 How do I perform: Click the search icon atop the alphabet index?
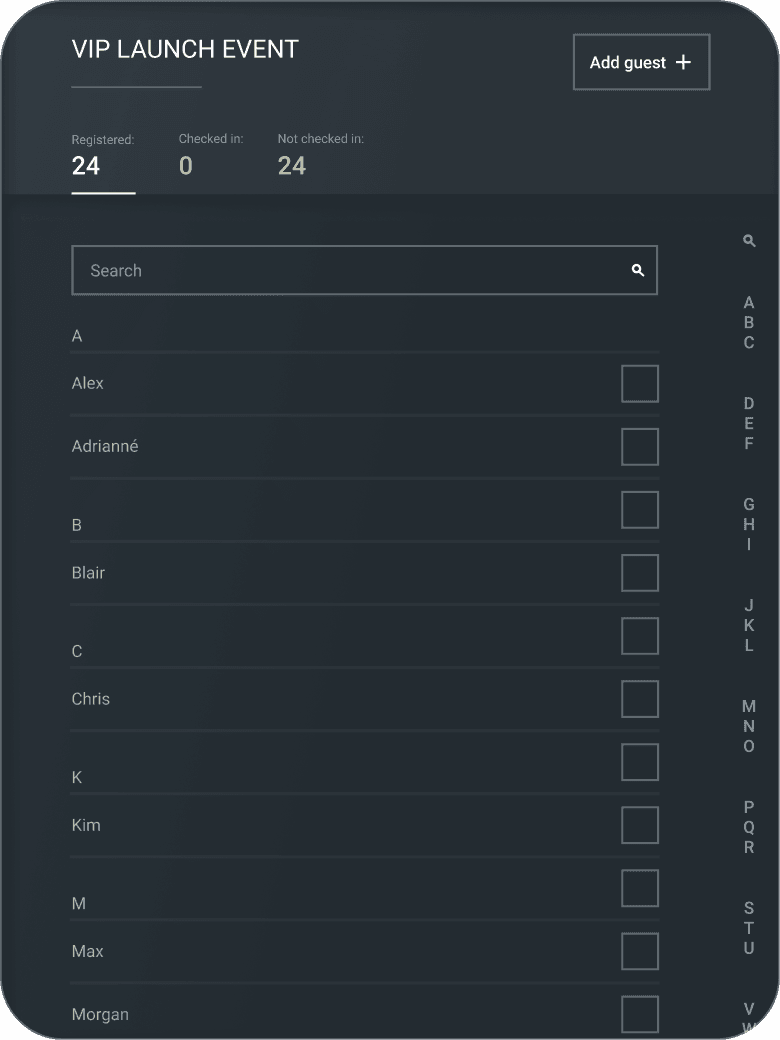pyautogui.click(x=749, y=241)
